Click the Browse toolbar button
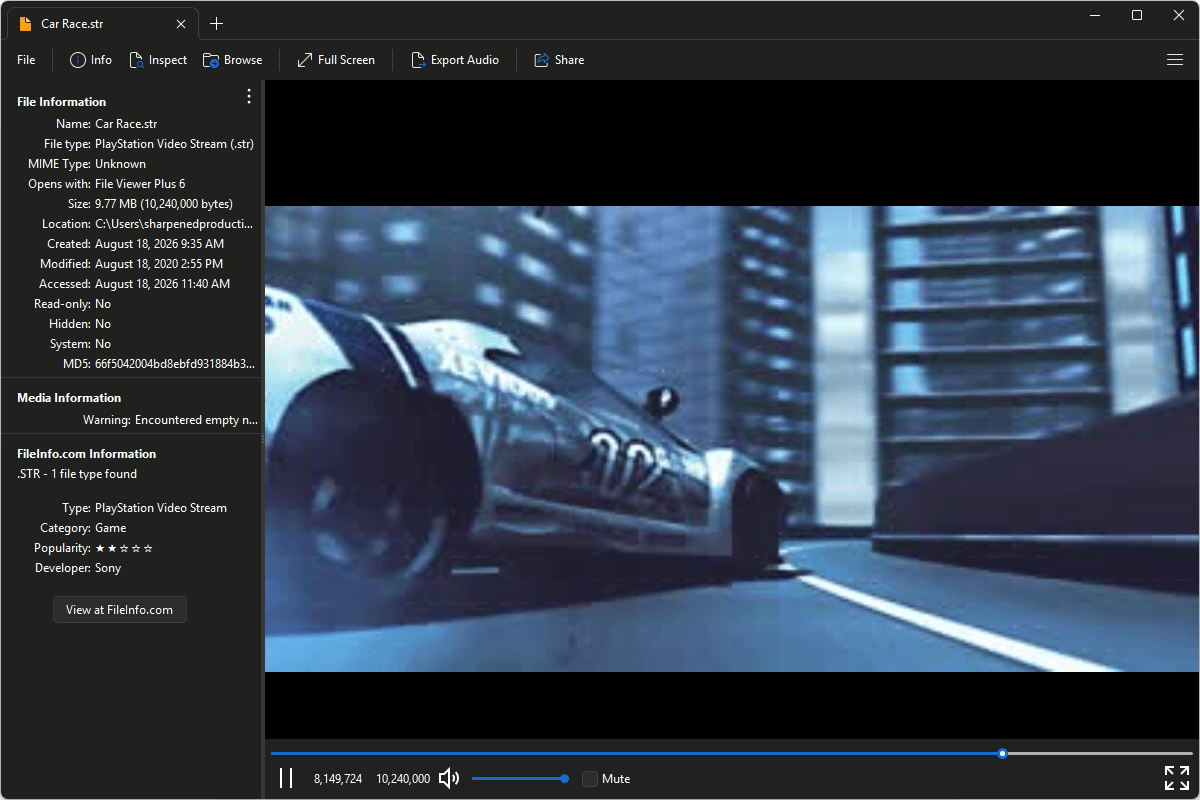 [x=233, y=60]
